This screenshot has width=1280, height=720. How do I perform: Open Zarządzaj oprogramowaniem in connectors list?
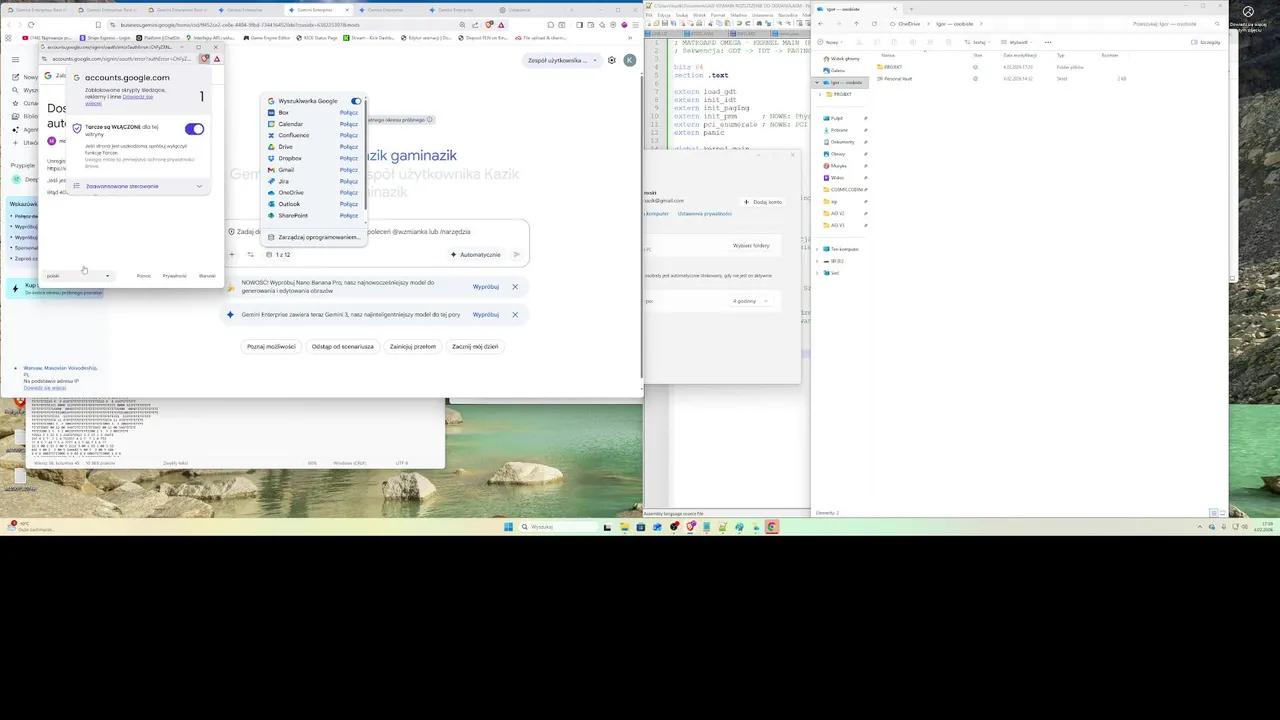pos(314,237)
